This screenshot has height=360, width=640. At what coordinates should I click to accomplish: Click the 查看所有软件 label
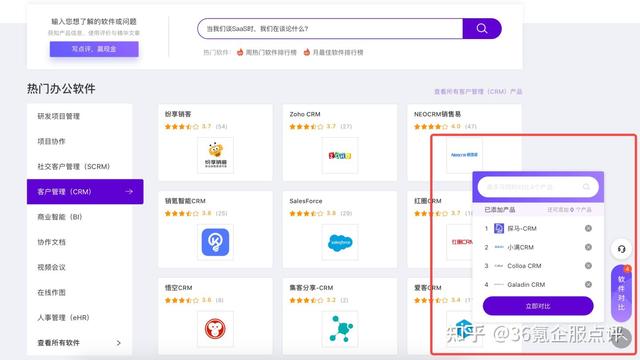pyautogui.click(x=58, y=343)
